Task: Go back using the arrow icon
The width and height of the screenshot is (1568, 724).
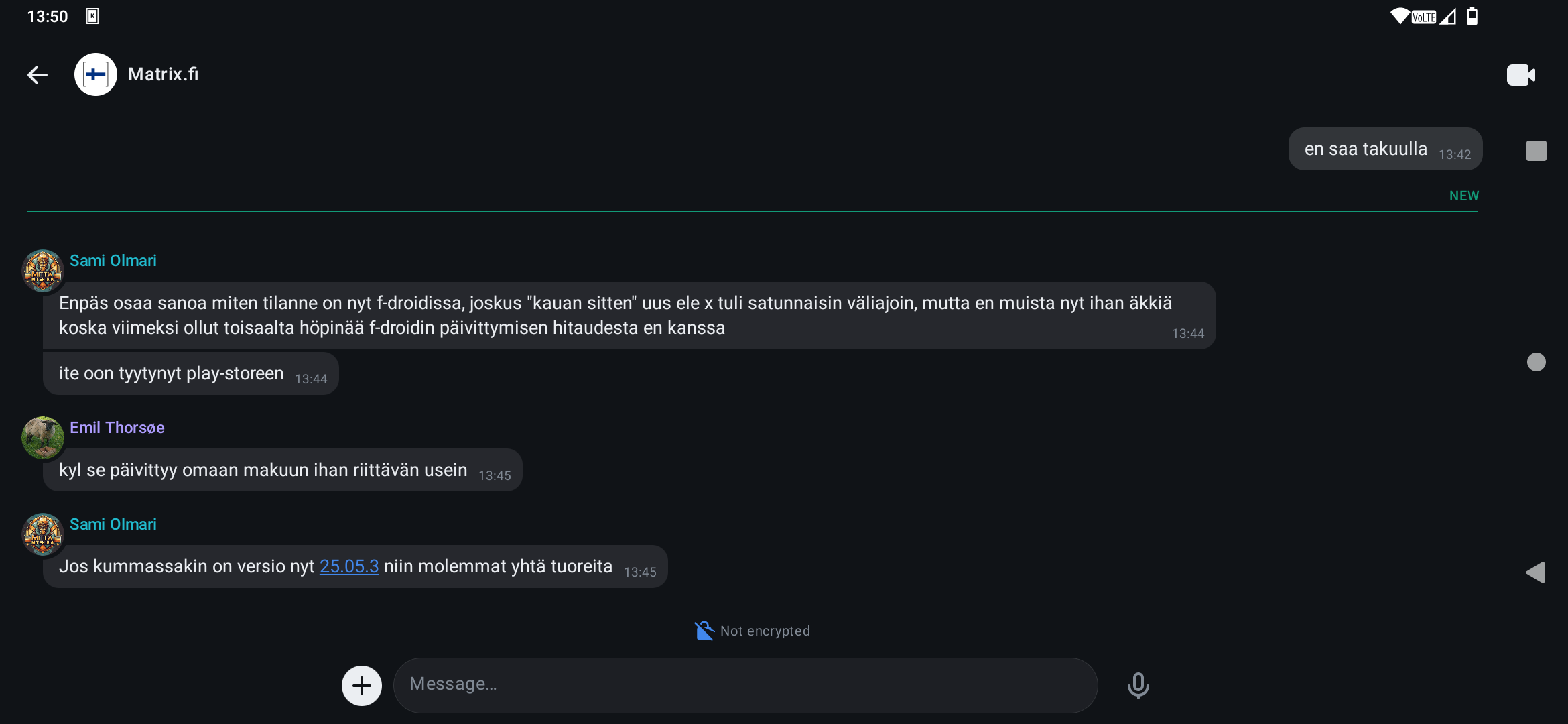Action: click(x=38, y=74)
